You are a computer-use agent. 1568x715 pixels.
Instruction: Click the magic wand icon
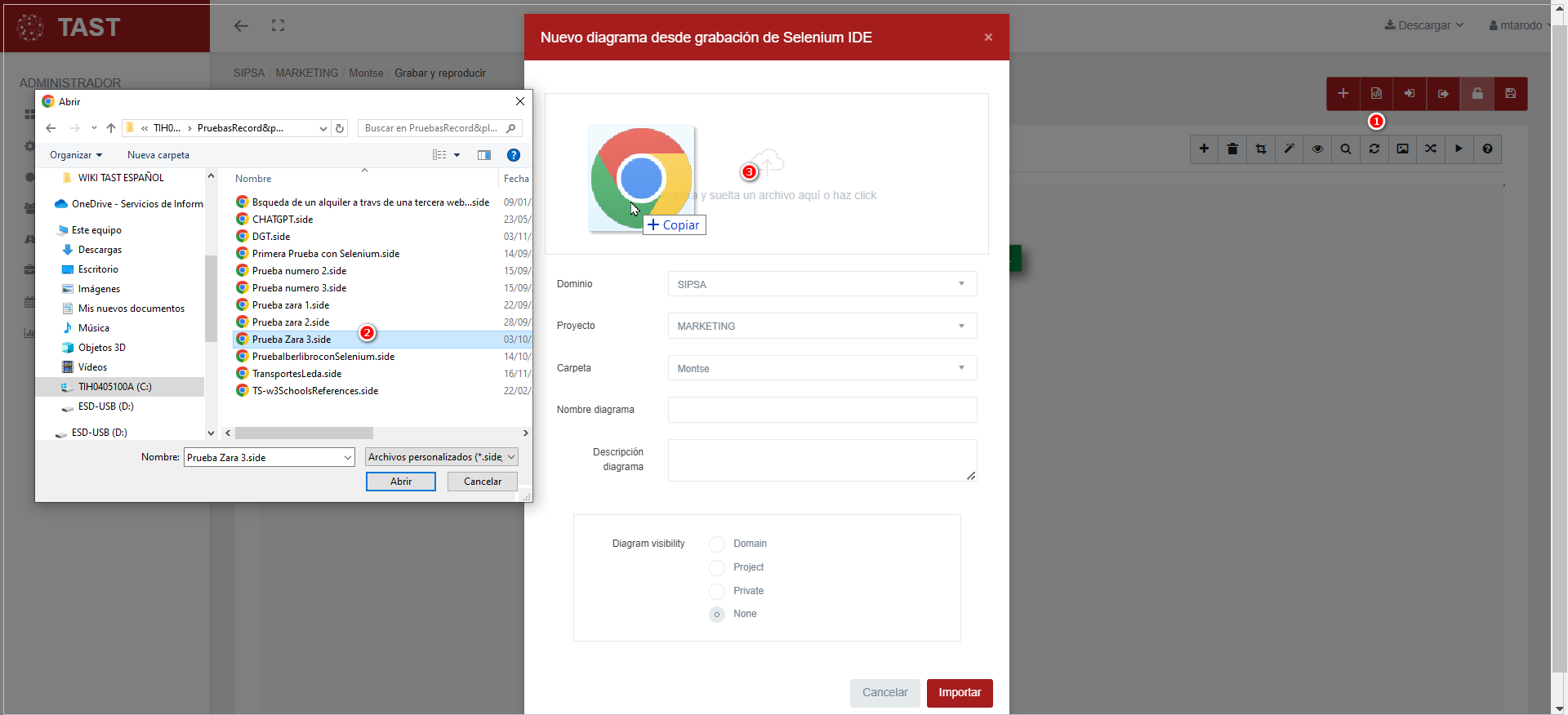coord(1290,149)
